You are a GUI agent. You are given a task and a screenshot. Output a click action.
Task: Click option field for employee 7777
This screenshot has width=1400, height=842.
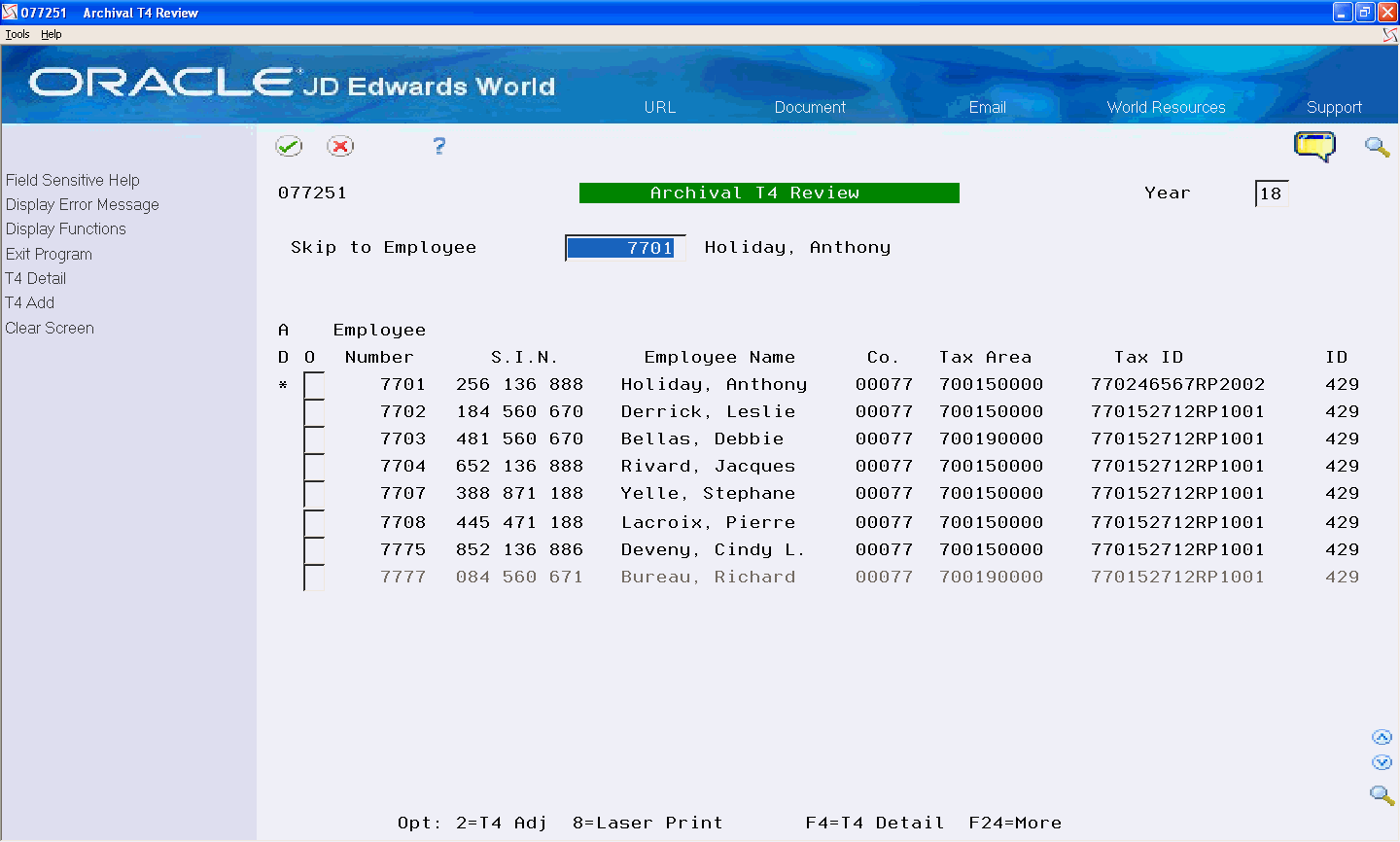click(x=314, y=578)
